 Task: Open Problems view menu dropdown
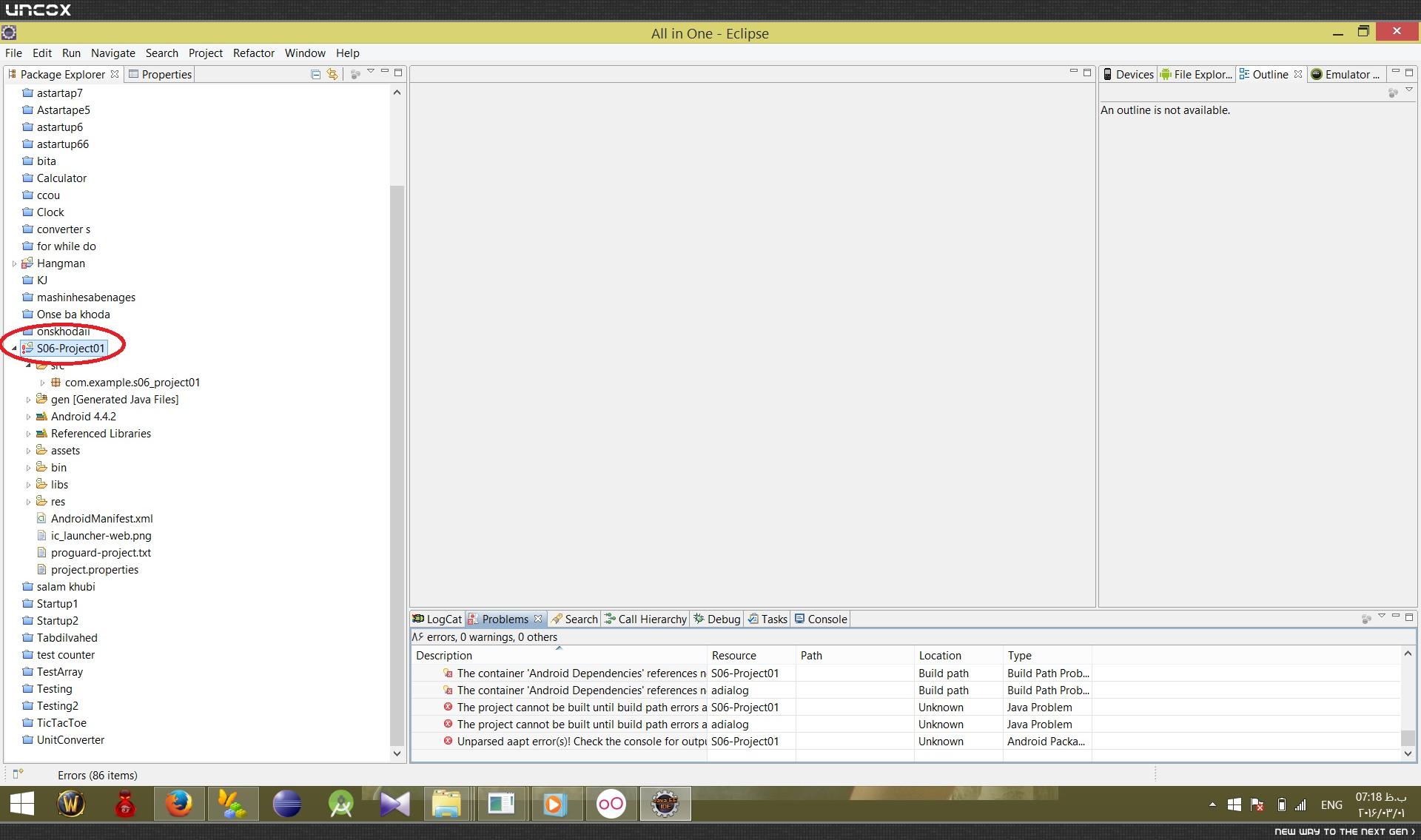pyautogui.click(x=1382, y=616)
